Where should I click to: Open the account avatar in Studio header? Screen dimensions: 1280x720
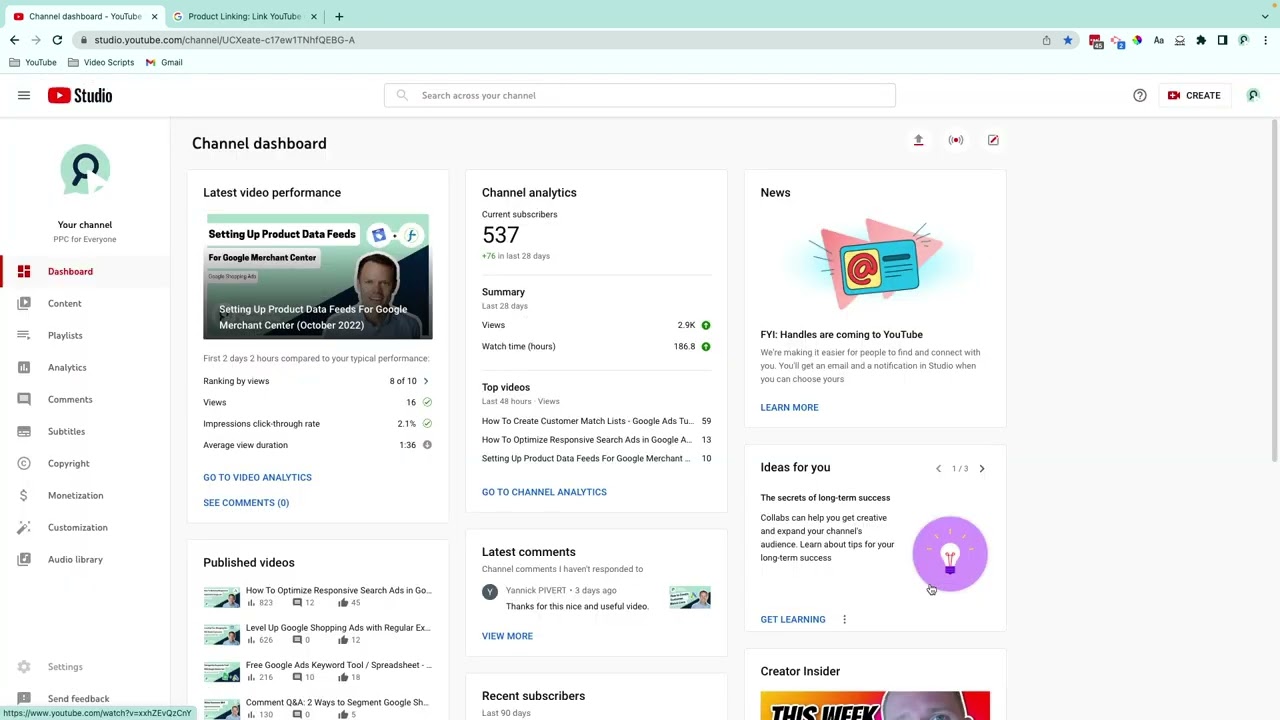click(x=1253, y=95)
